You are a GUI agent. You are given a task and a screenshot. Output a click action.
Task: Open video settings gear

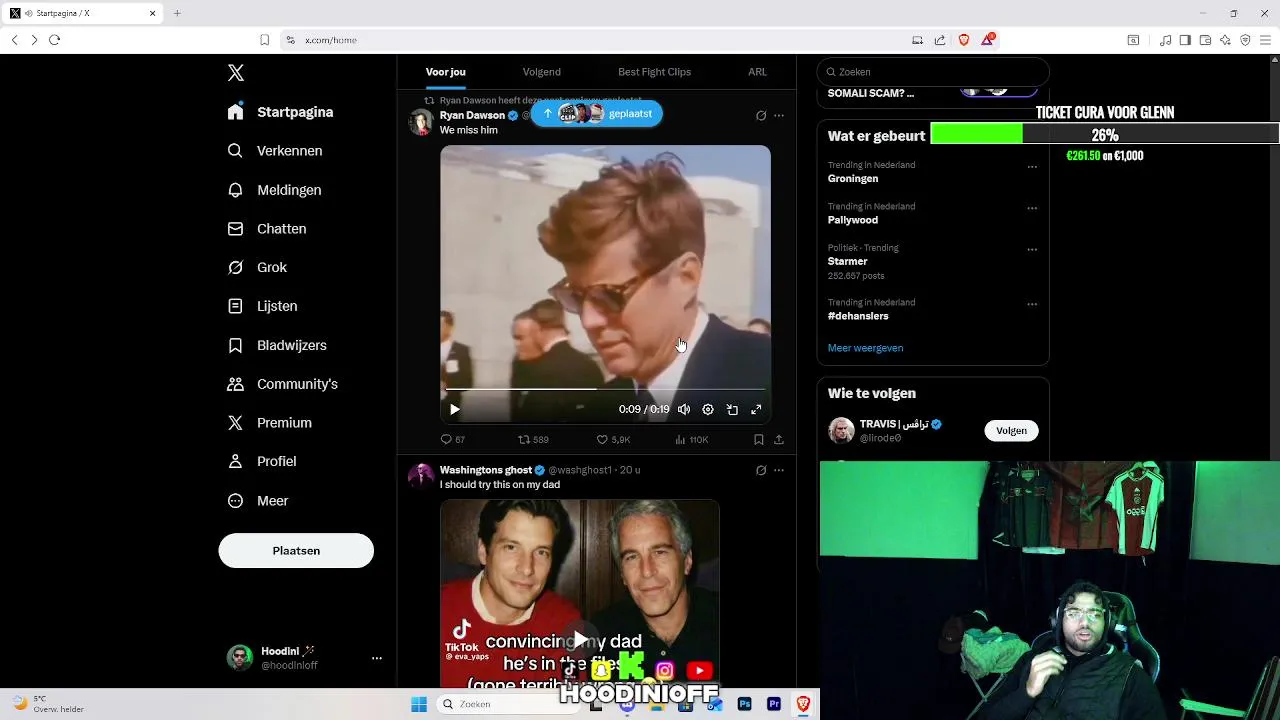(x=708, y=409)
